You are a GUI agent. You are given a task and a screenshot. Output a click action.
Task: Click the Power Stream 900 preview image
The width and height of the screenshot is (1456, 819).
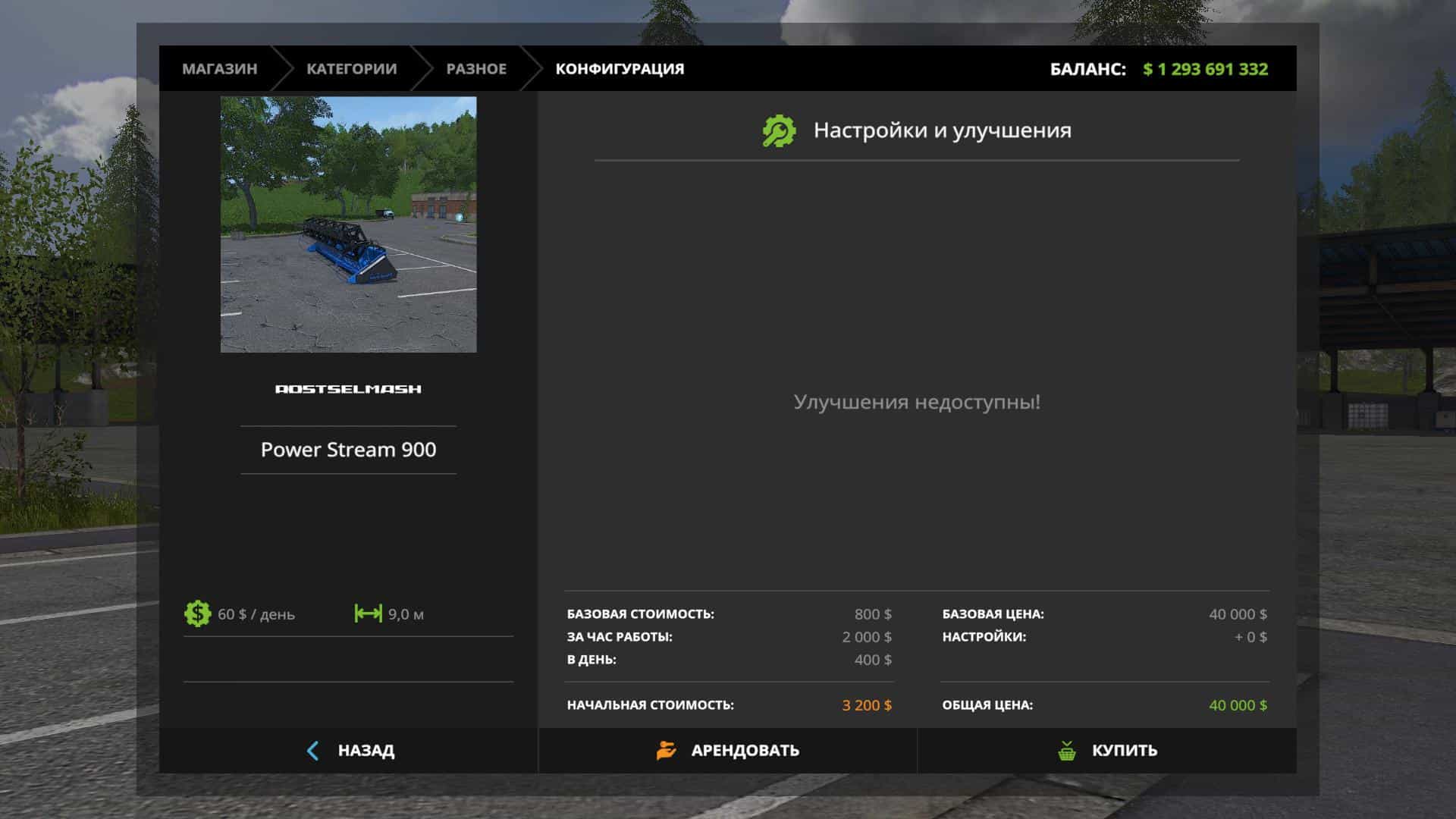pyautogui.click(x=348, y=224)
